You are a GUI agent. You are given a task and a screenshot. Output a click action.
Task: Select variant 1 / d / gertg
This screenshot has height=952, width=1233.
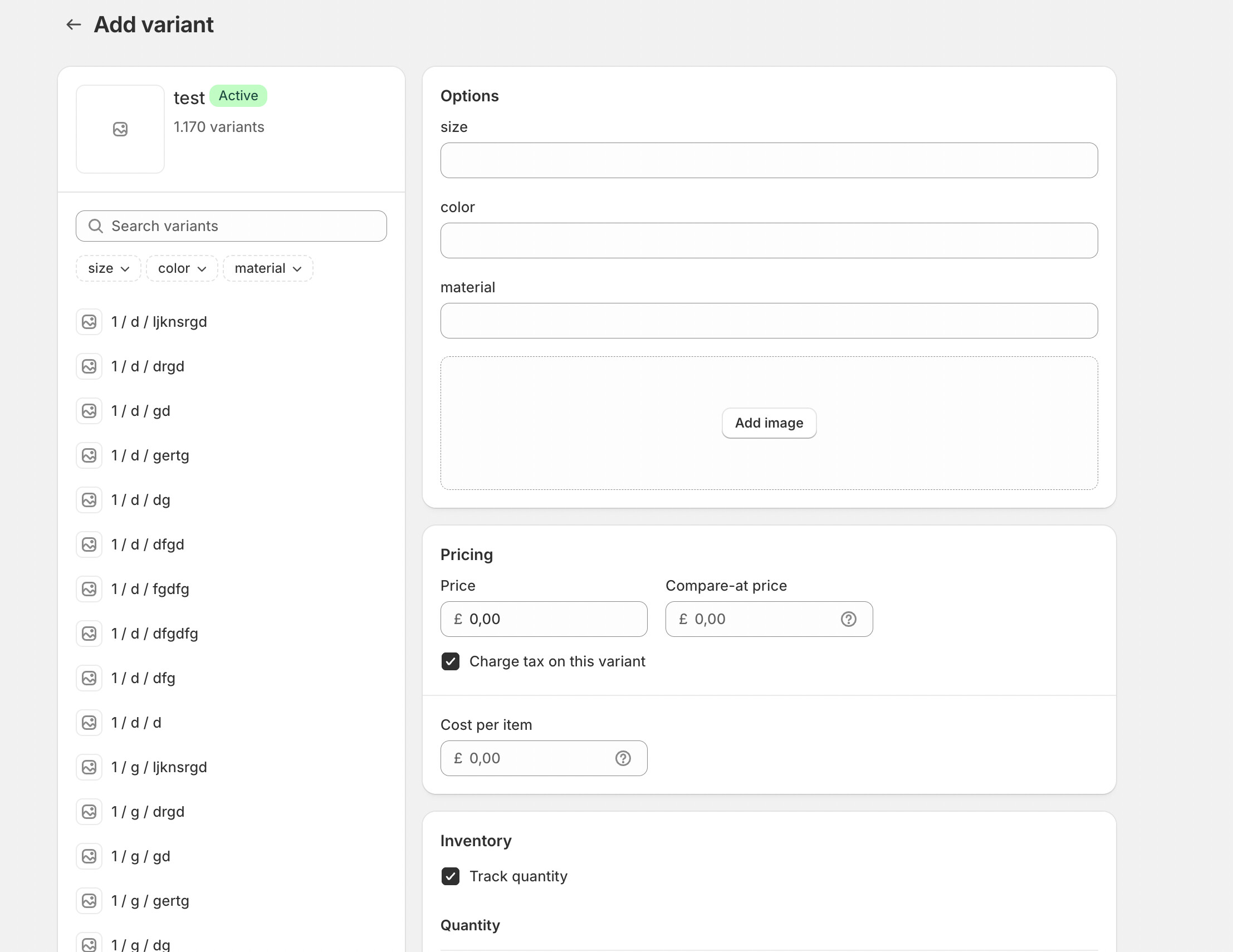pos(150,455)
